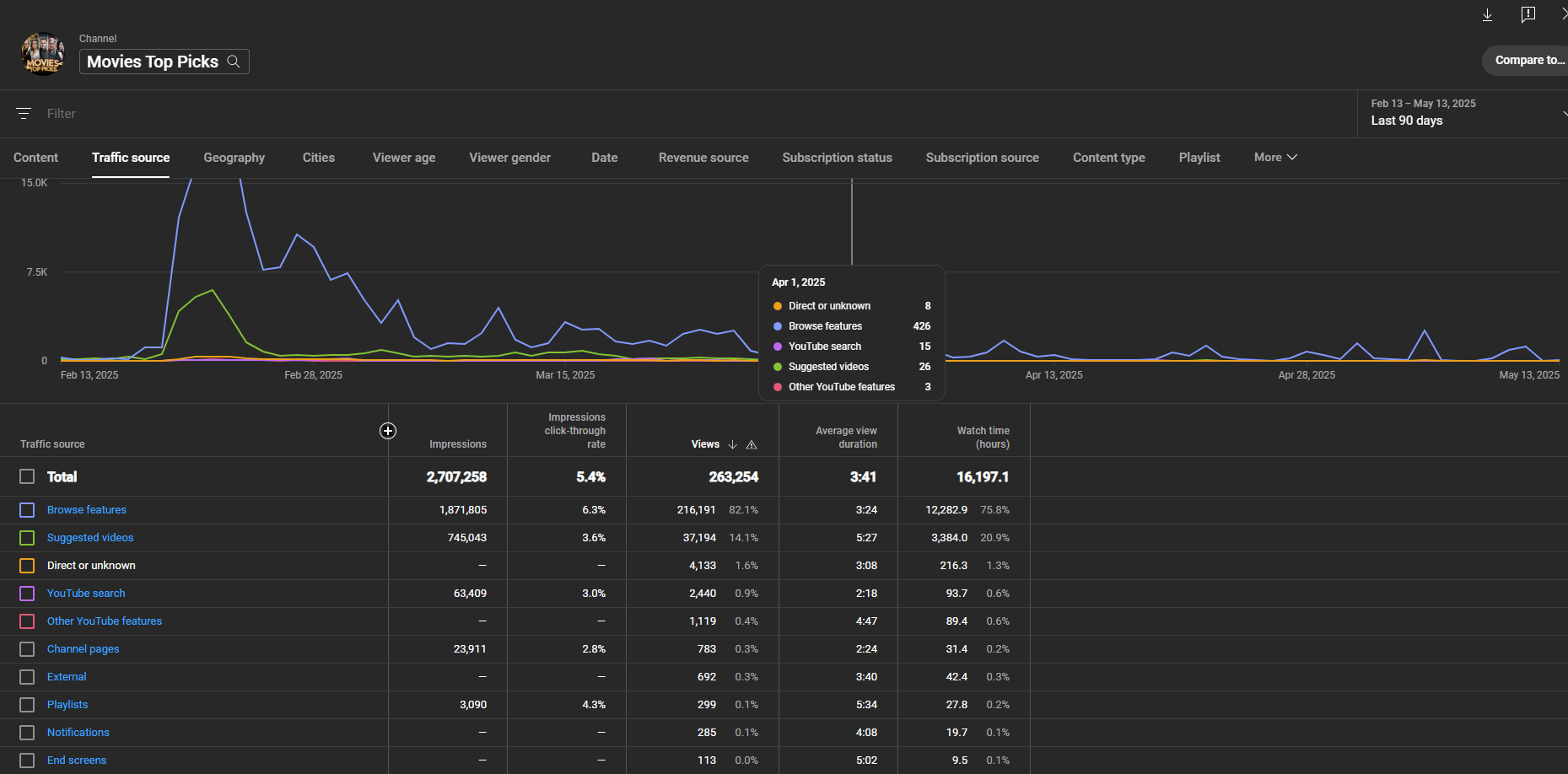
Task: Open the Last 90 days date range dropdown
Action: [1463, 113]
